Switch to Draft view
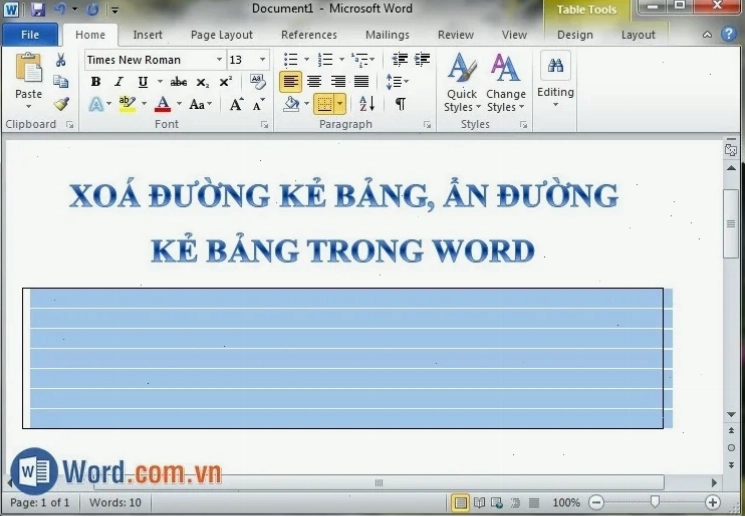The height and width of the screenshot is (517, 745). (534, 502)
